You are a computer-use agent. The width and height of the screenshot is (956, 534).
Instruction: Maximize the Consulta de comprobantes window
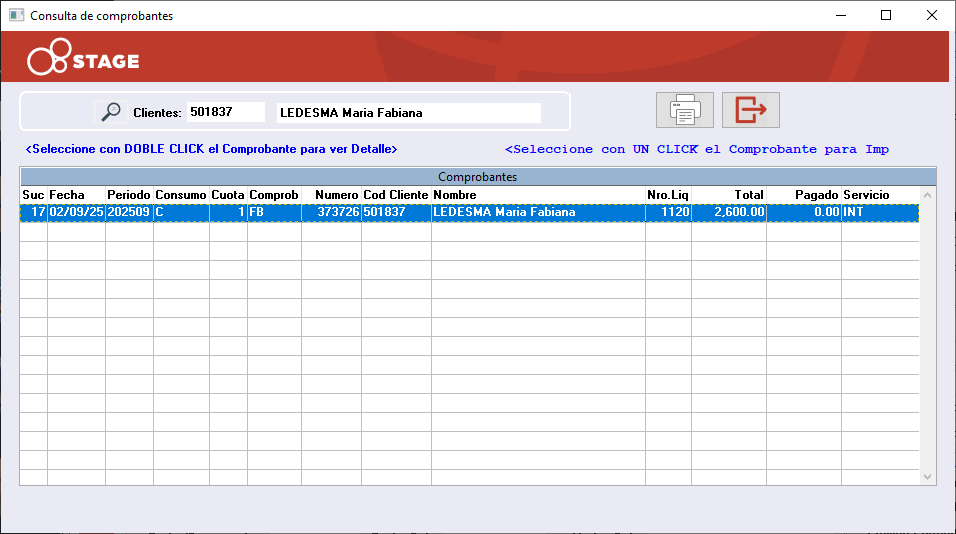[885, 15]
